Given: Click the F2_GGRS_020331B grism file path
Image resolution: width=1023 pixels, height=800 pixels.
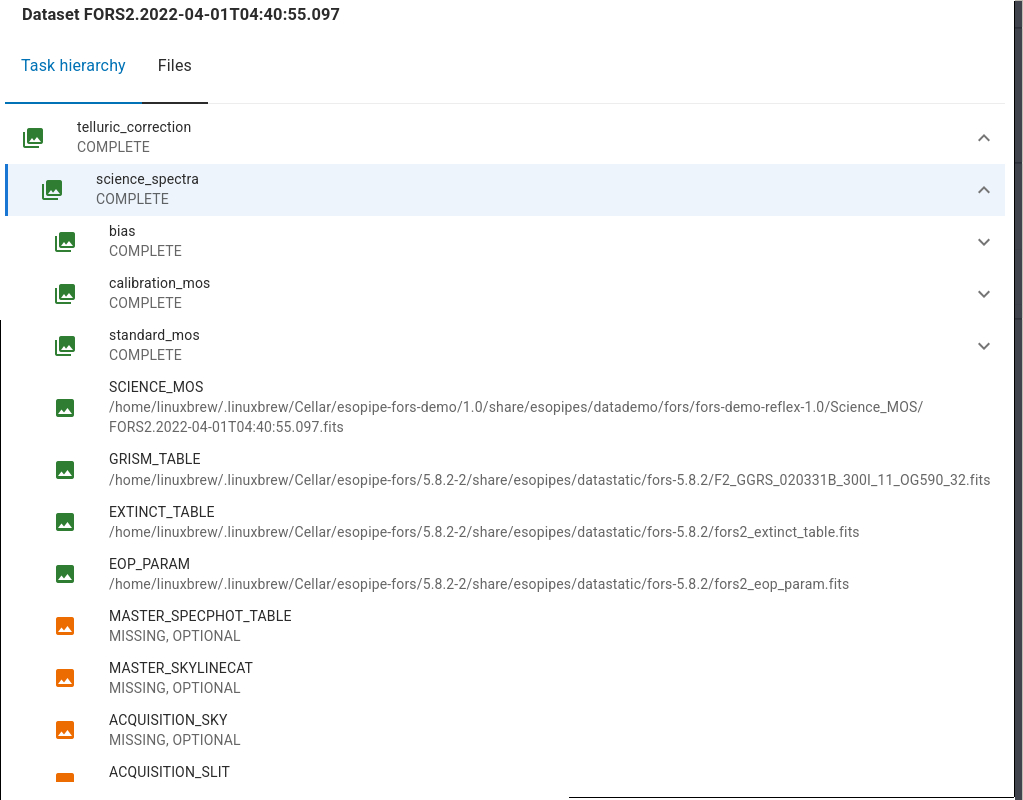Looking at the screenshot, I should pos(549,480).
